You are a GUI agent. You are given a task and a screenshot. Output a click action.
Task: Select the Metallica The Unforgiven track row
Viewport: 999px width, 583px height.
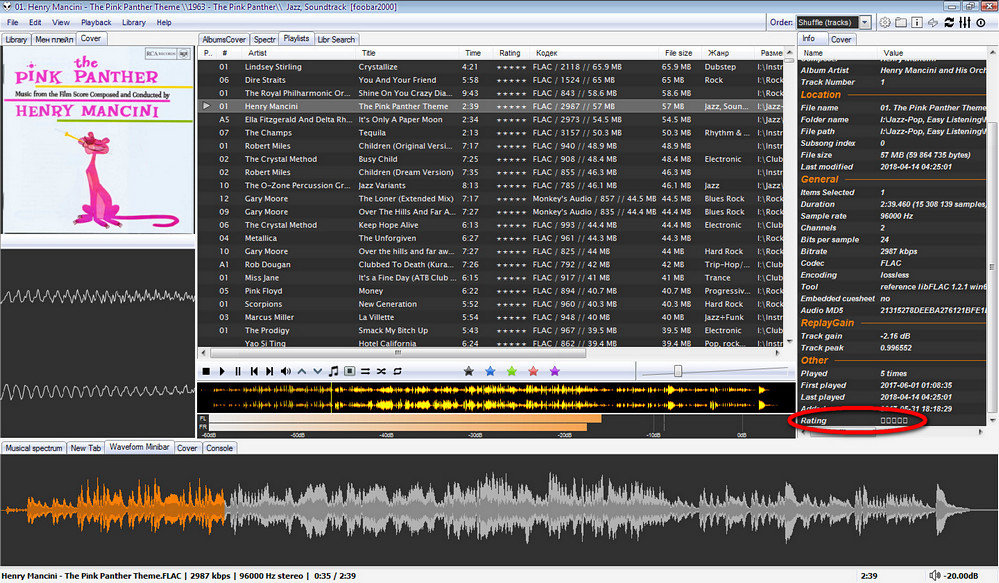click(400, 238)
